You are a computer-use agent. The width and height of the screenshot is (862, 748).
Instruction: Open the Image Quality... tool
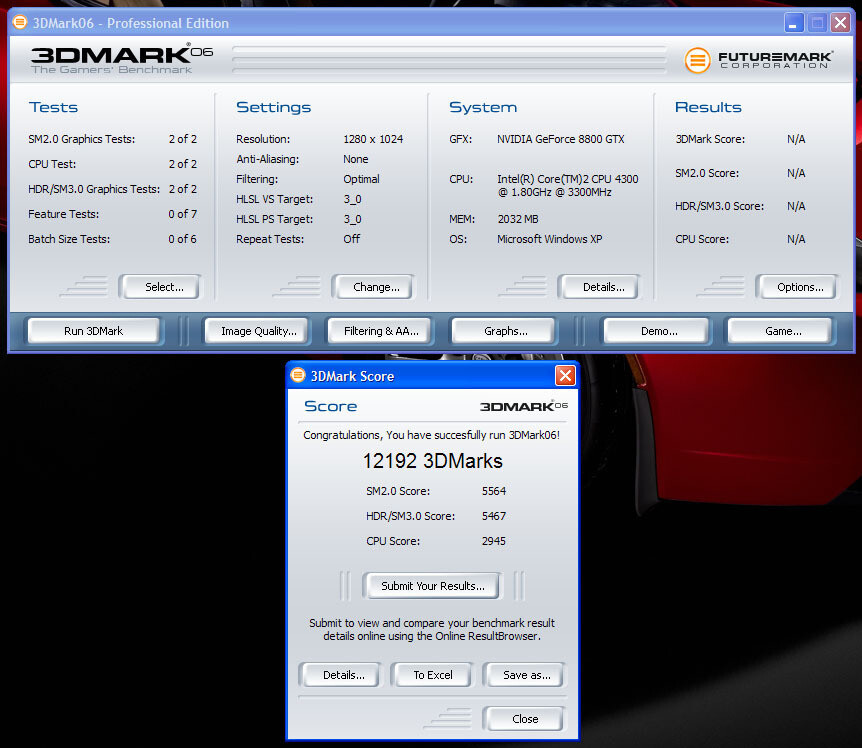point(258,331)
